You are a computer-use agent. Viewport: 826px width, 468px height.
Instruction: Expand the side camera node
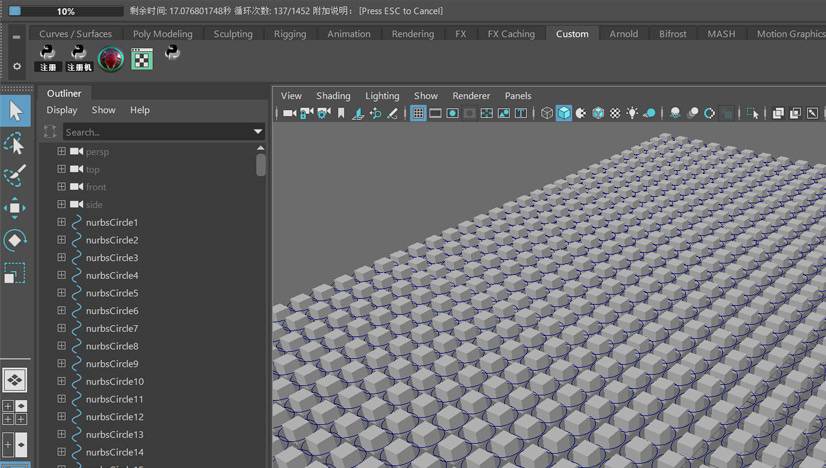(x=61, y=204)
